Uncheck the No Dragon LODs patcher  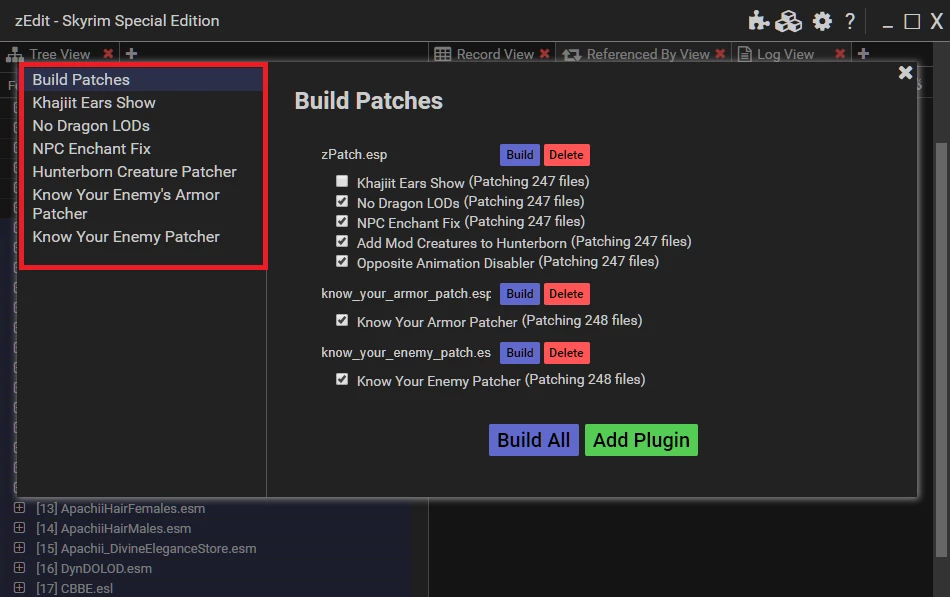pos(342,201)
